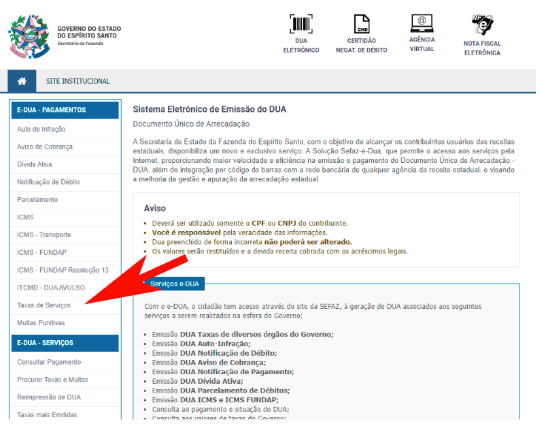This screenshot has width=540, height=438.
Task: Open the Aviso de Cobrança link
Action: [x=45, y=147]
